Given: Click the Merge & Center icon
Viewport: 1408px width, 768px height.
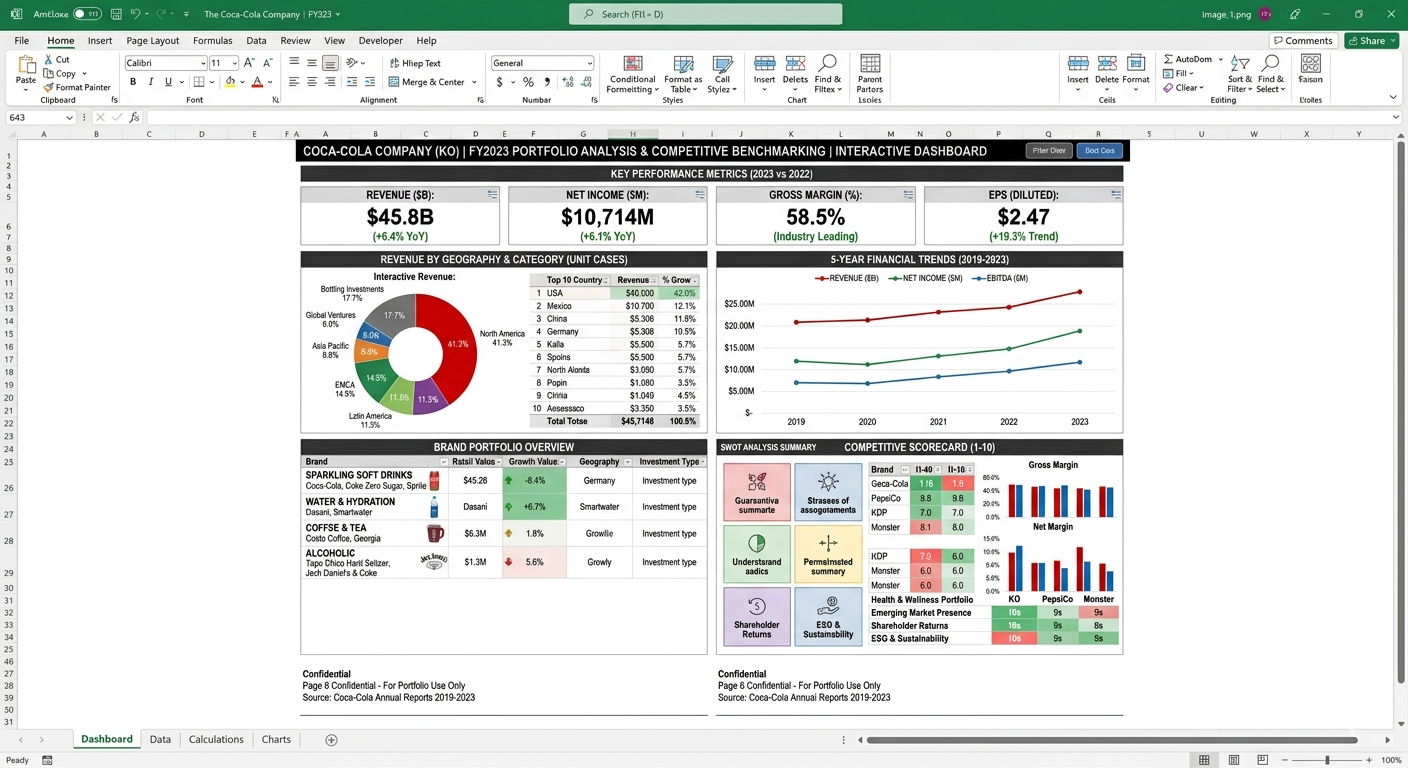Looking at the screenshot, I should [394, 82].
